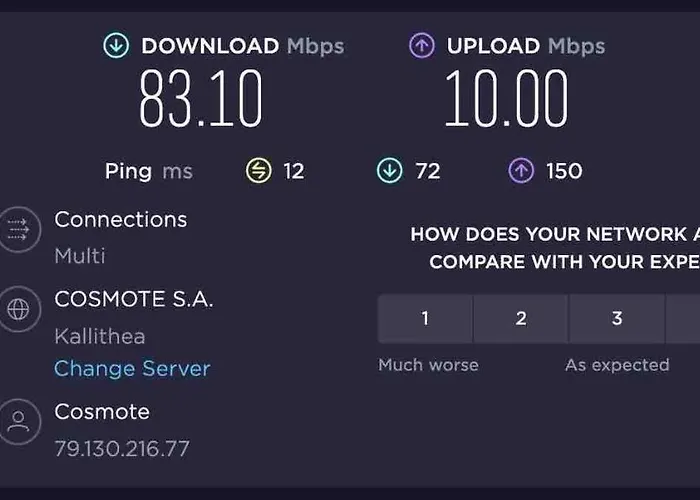
Task: Click the teal download latency icon
Action: point(389,171)
